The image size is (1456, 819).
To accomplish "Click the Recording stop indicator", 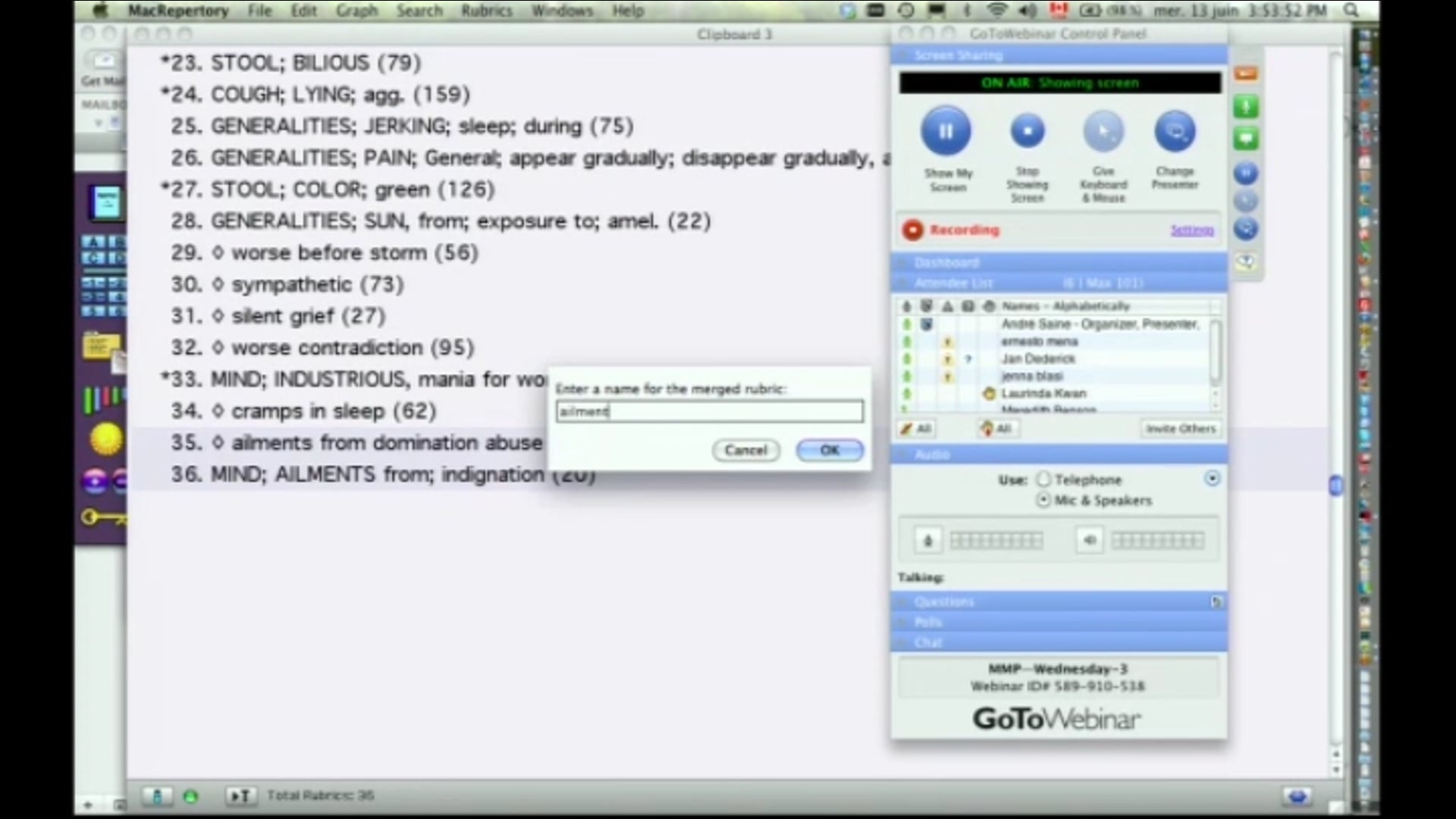I will click(x=912, y=229).
